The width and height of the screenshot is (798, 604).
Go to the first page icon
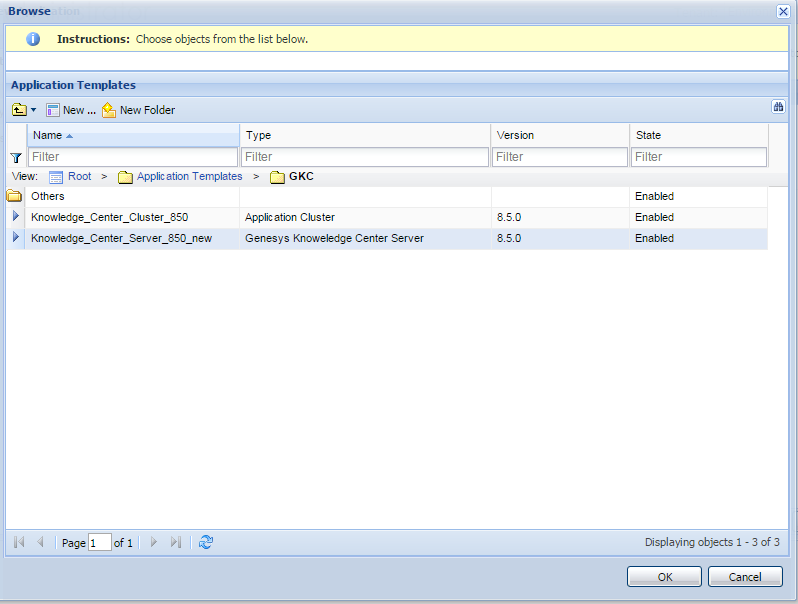click(19, 542)
